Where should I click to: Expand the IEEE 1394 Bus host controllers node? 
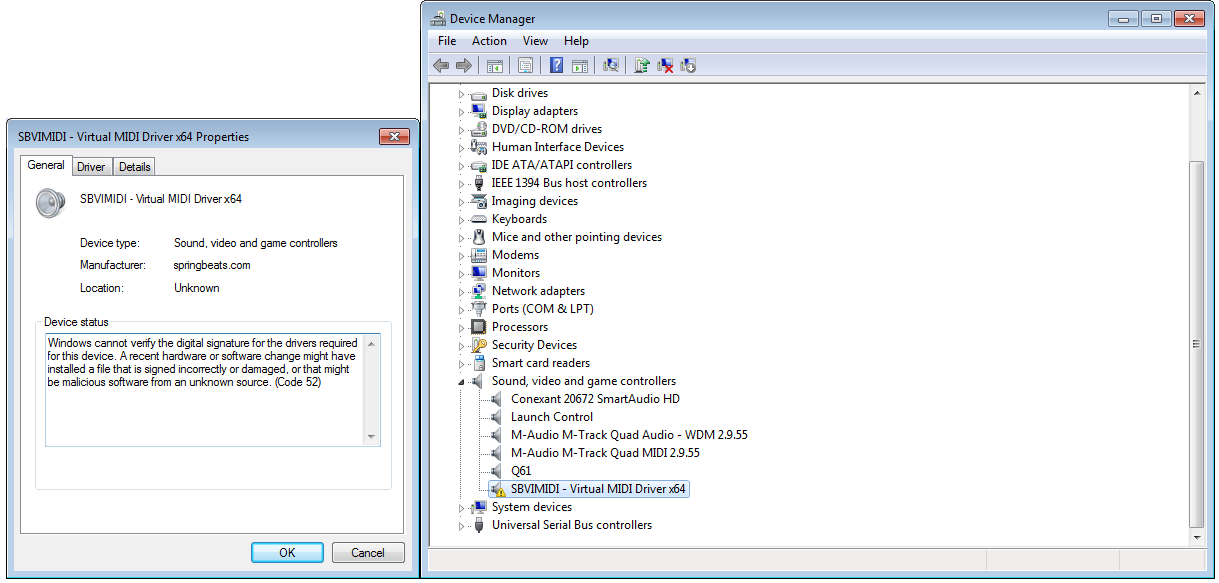click(462, 184)
